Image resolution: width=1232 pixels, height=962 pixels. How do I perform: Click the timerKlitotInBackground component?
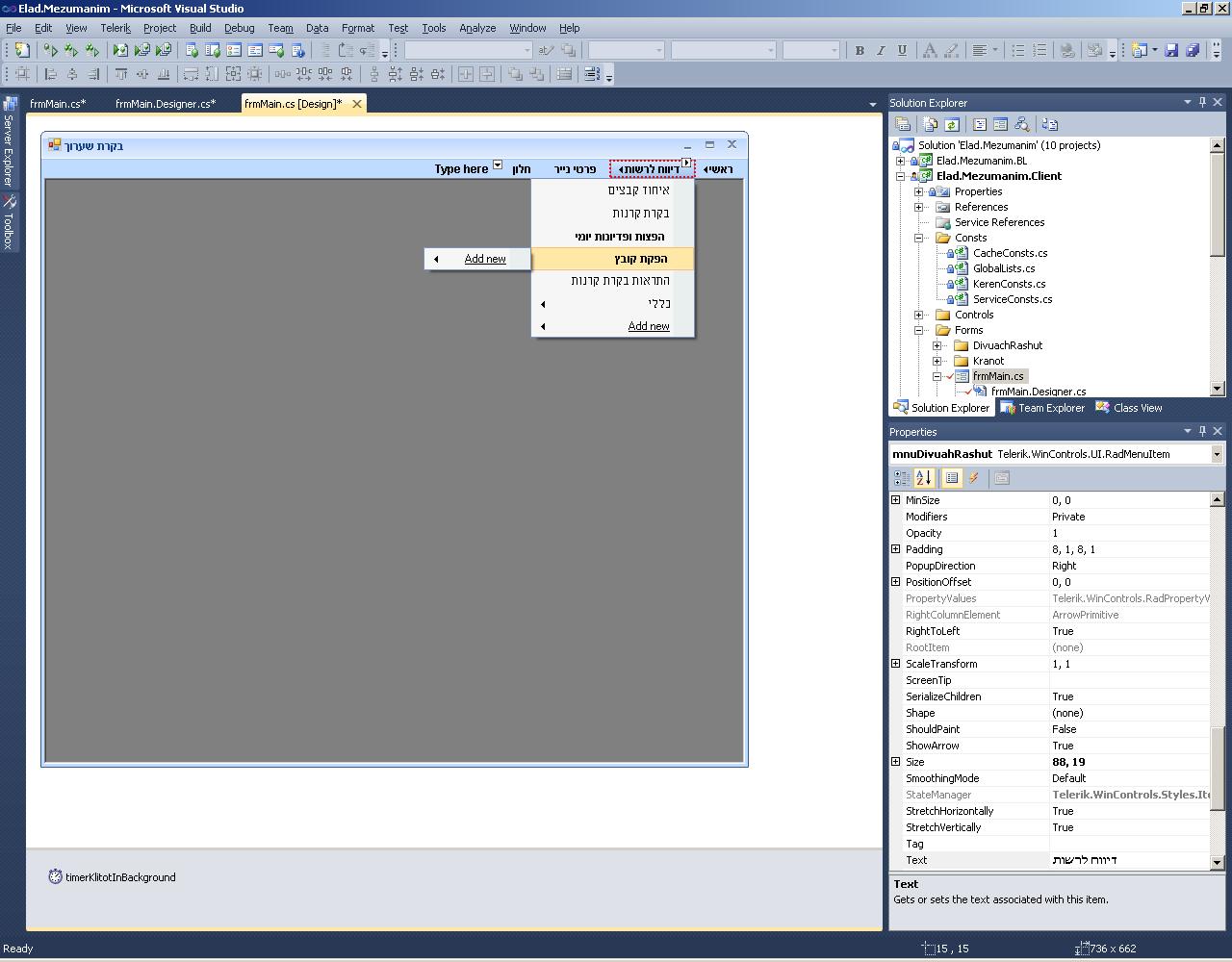click(113, 877)
